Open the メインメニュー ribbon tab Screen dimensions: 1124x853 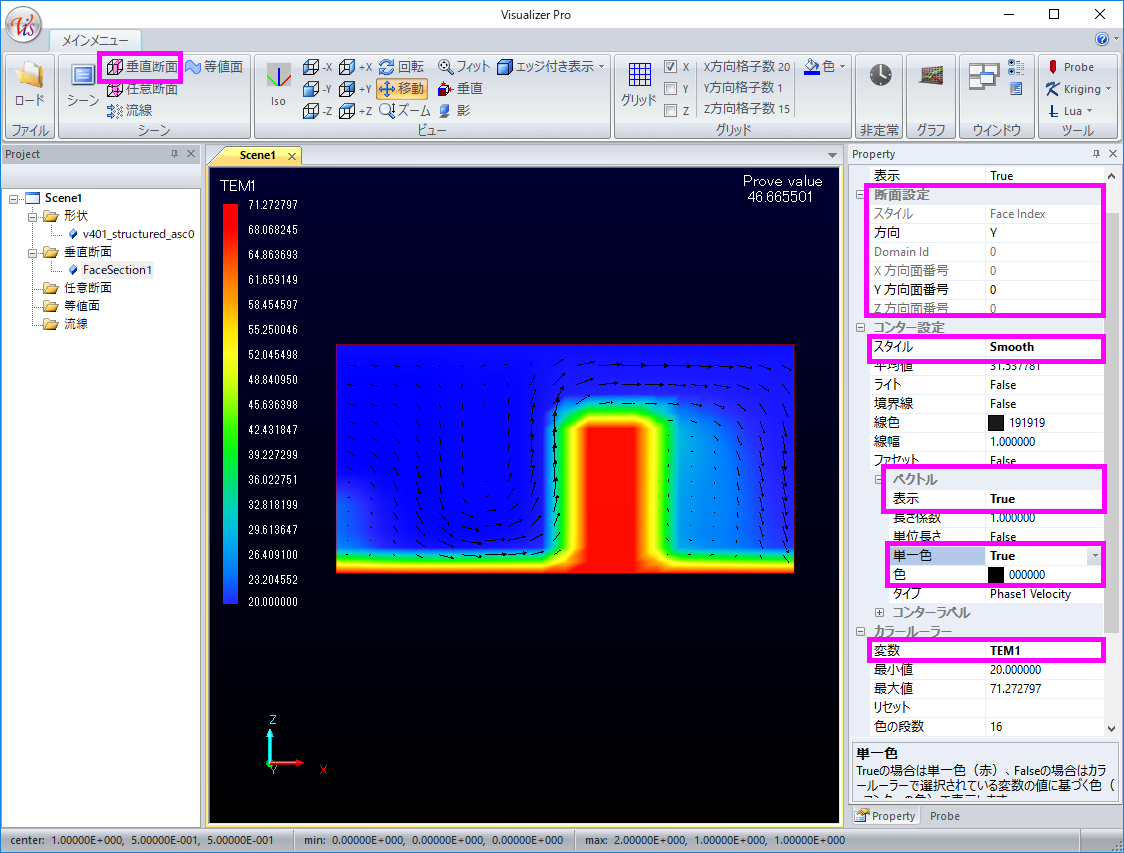(95, 40)
